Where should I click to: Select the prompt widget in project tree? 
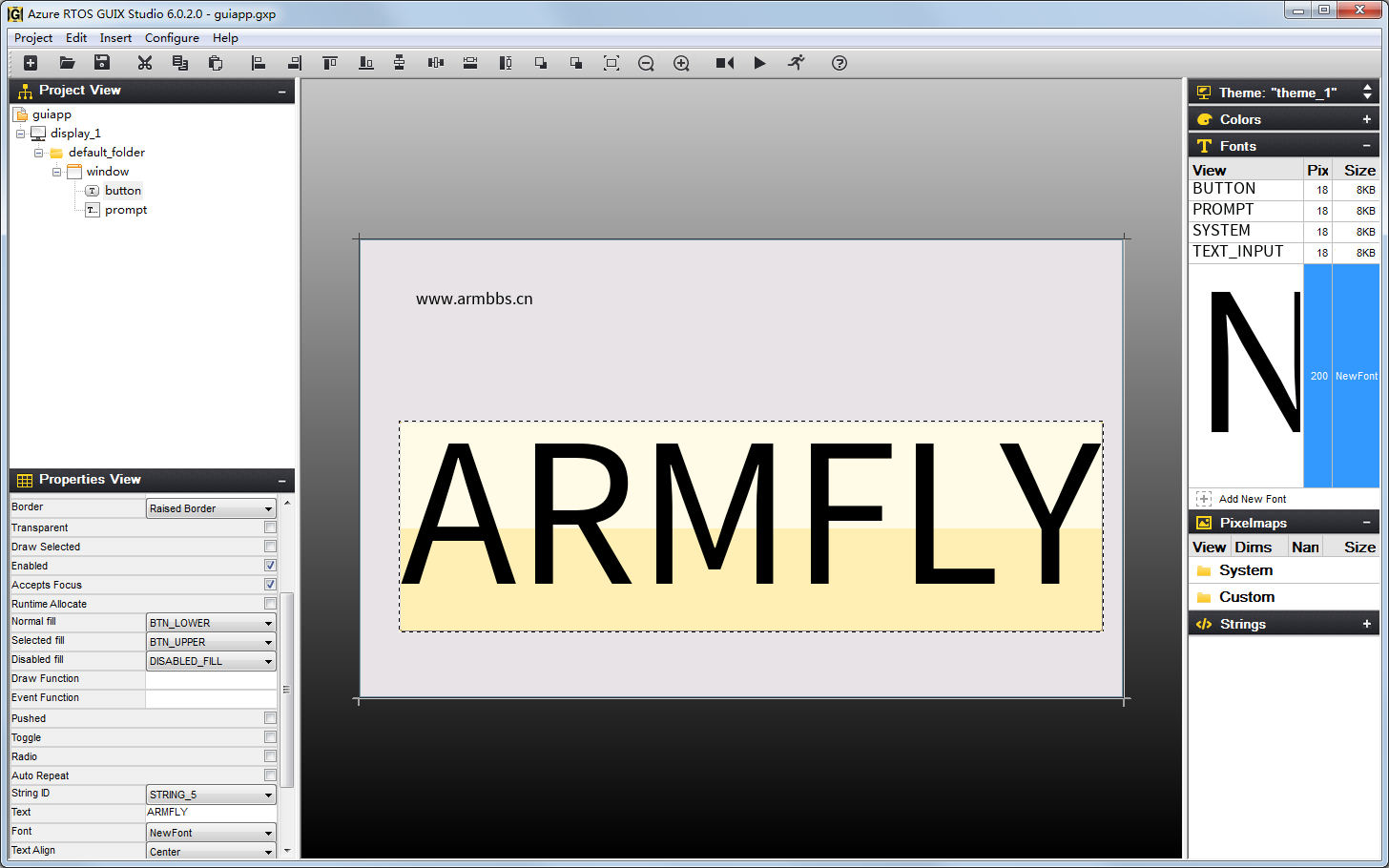[x=126, y=210]
